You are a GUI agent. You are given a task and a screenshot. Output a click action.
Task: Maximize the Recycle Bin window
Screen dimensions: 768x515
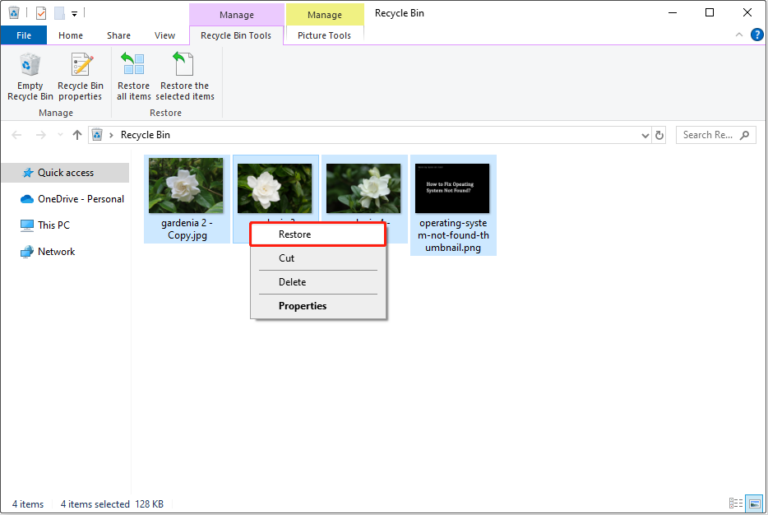pyautogui.click(x=710, y=13)
